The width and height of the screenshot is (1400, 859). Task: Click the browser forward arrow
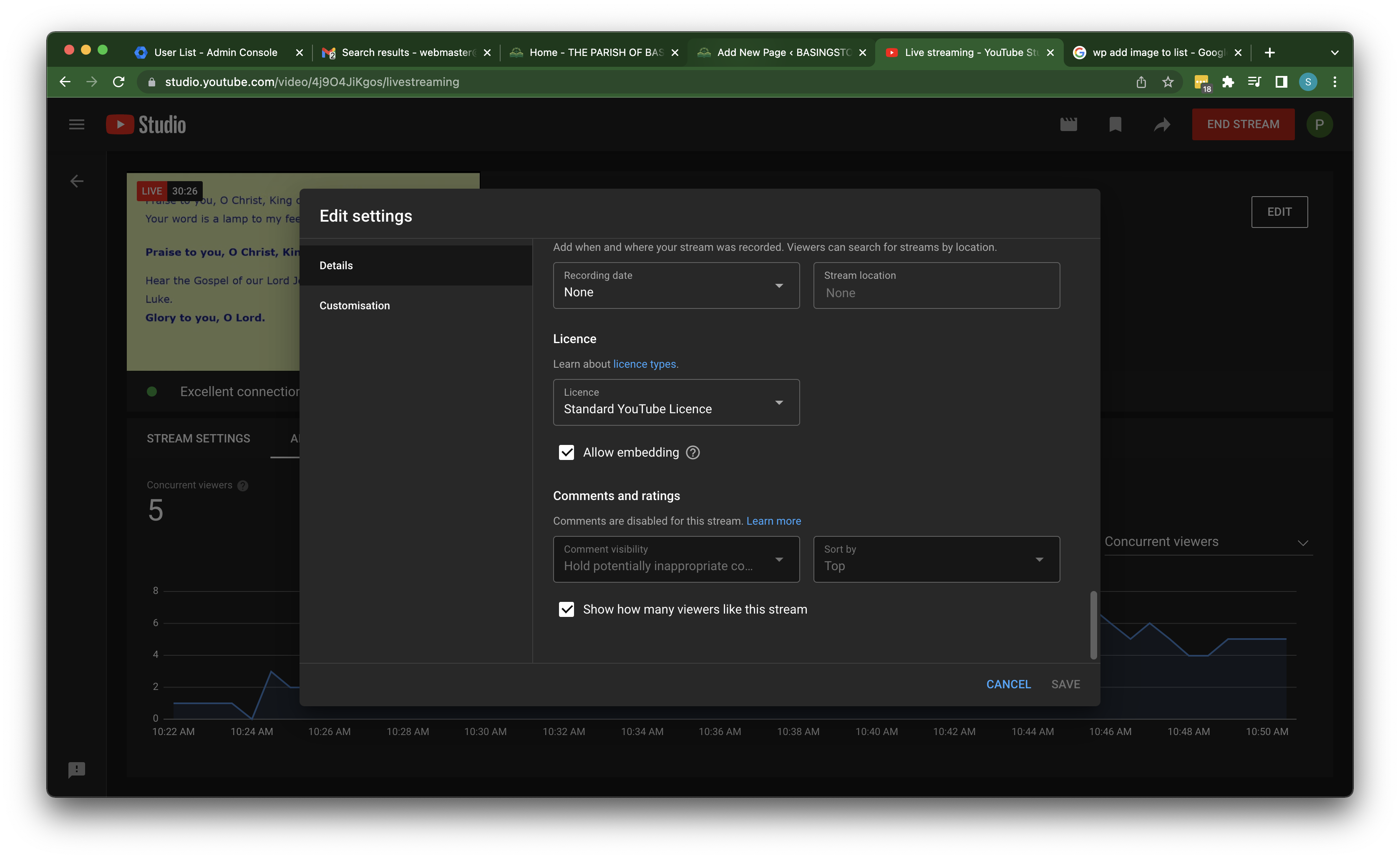[x=91, y=82]
